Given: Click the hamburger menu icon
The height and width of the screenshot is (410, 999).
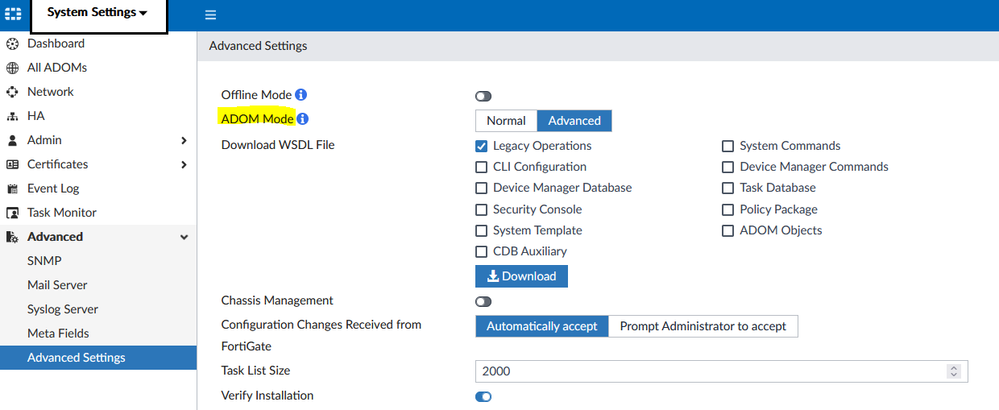Looking at the screenshot, I should (210, 15).
